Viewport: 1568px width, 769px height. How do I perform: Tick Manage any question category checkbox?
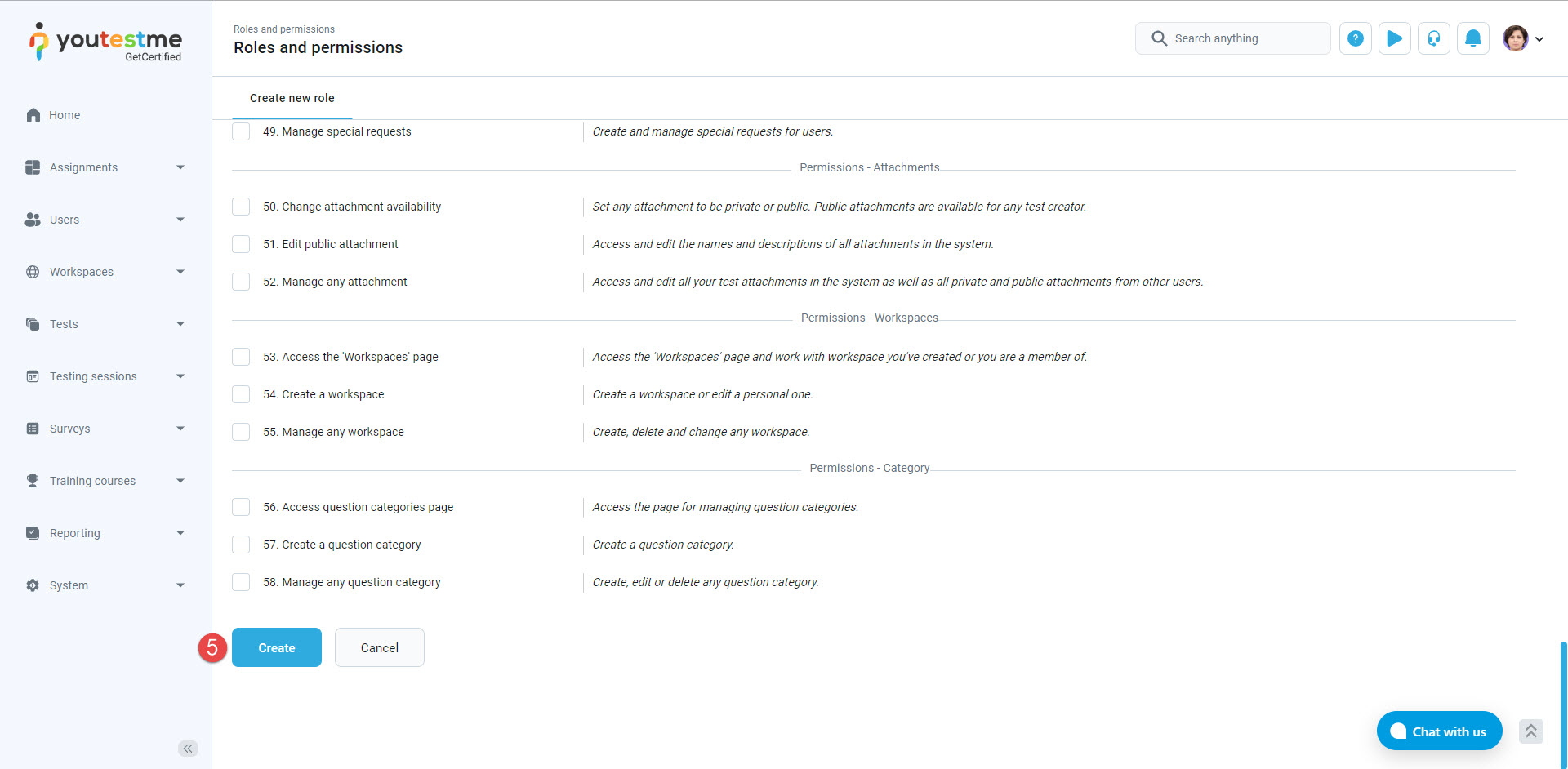click(x=241, y=582)
